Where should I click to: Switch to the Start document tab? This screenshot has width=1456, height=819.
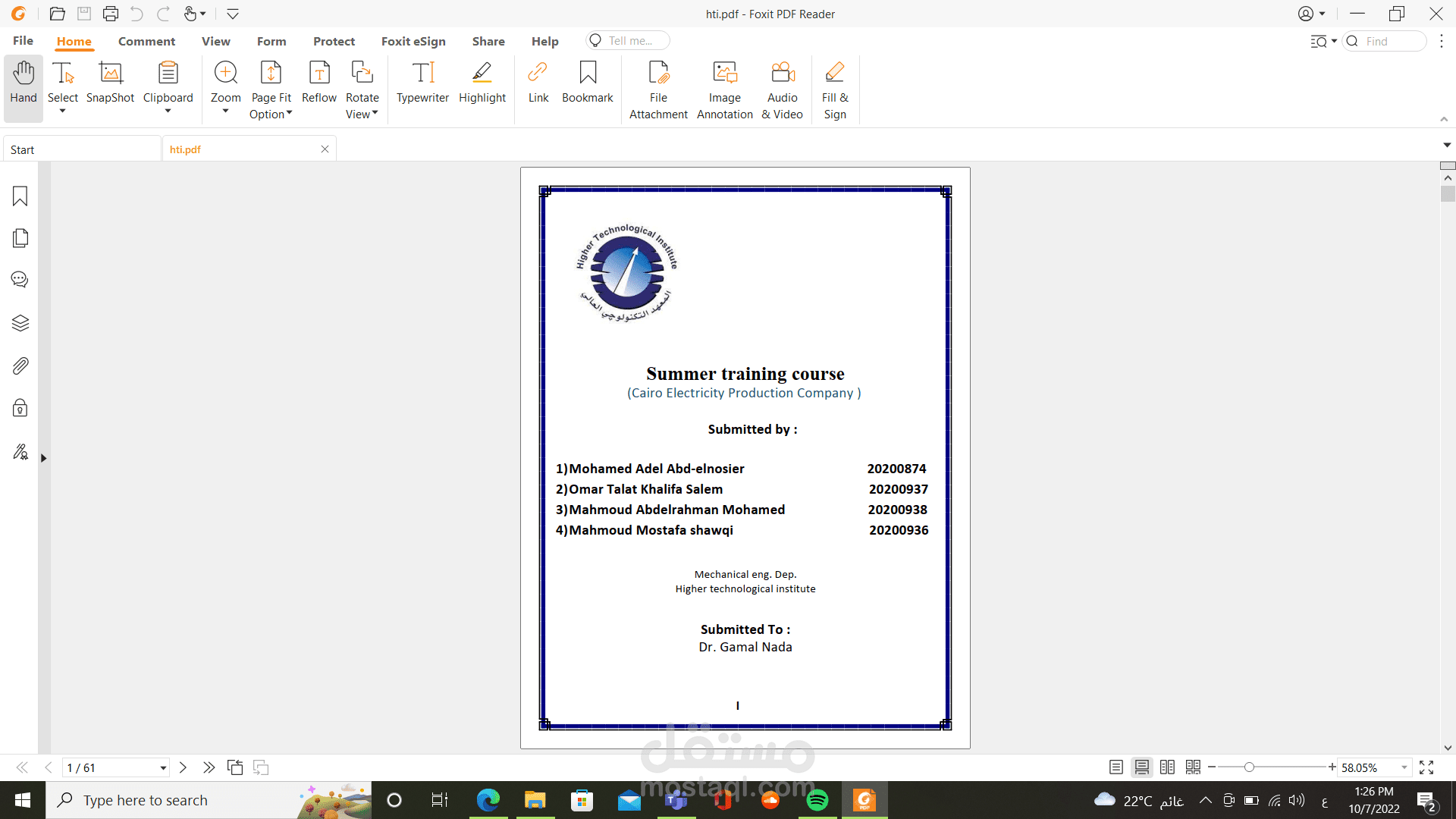point(82,149)
